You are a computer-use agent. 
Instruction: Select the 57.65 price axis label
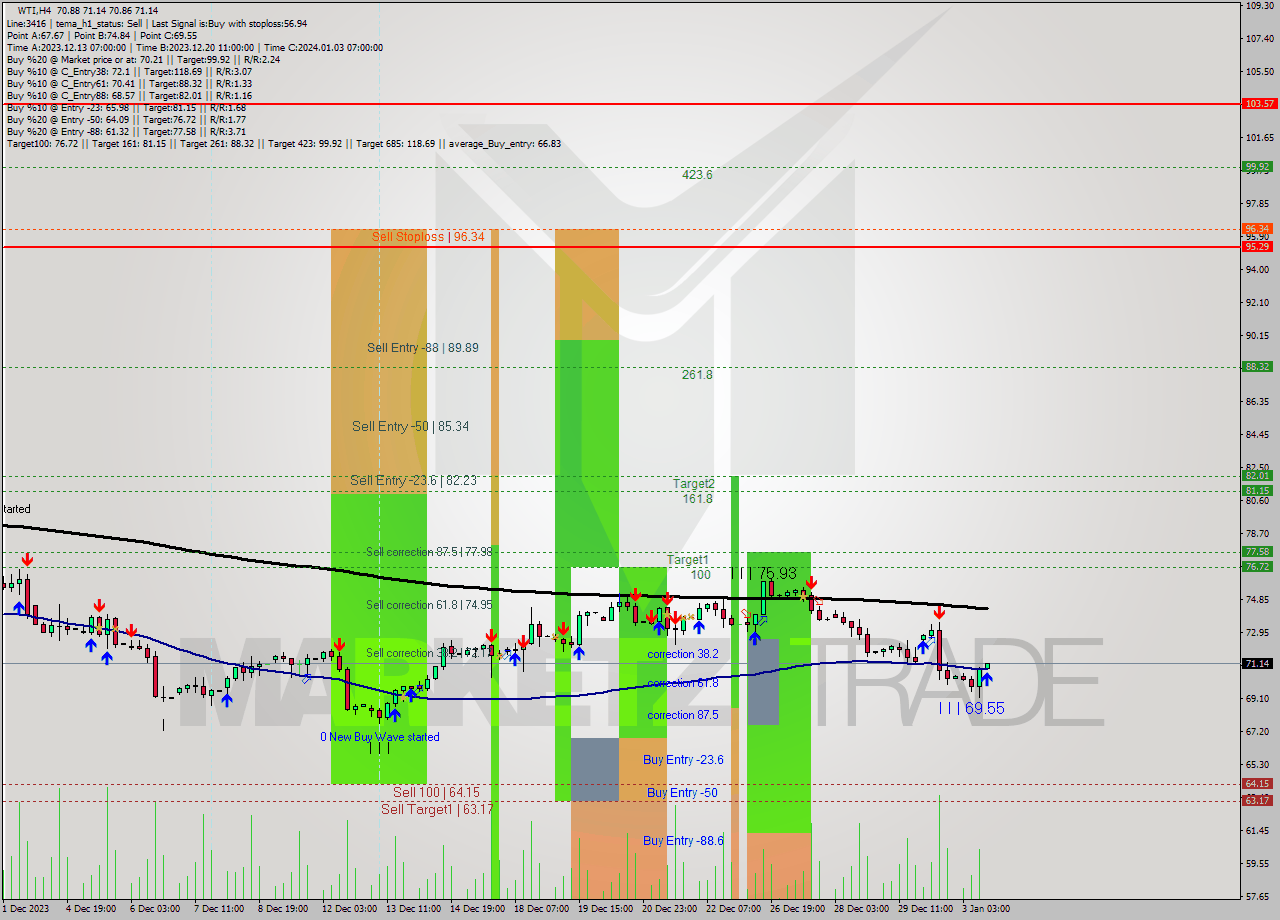tap(1259, 896)
